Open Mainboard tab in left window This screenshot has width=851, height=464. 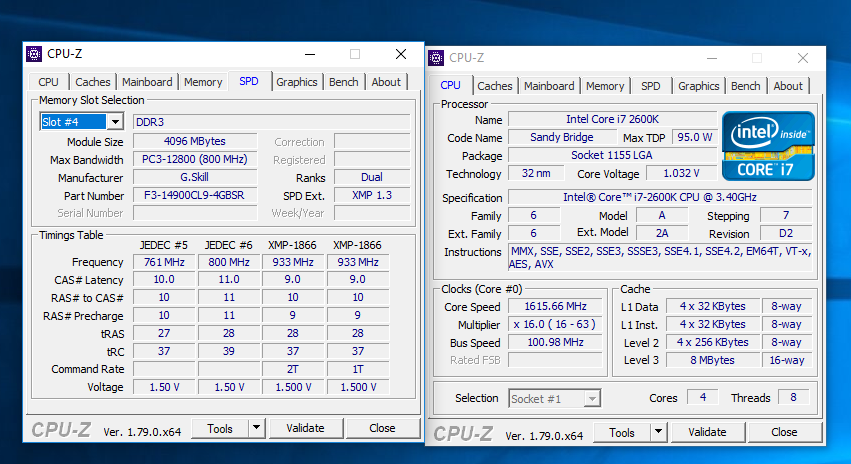point(147,82)
